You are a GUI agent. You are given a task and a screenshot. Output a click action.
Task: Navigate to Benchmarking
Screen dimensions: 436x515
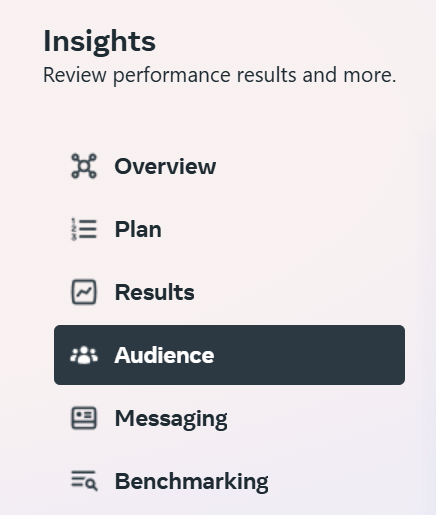click(192, 482)
